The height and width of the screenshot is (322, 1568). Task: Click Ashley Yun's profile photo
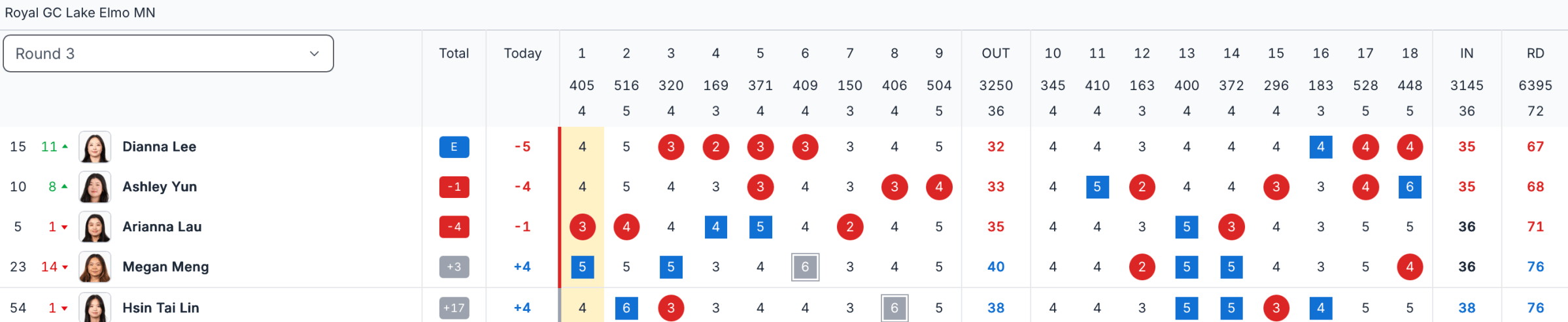[95, 187]
